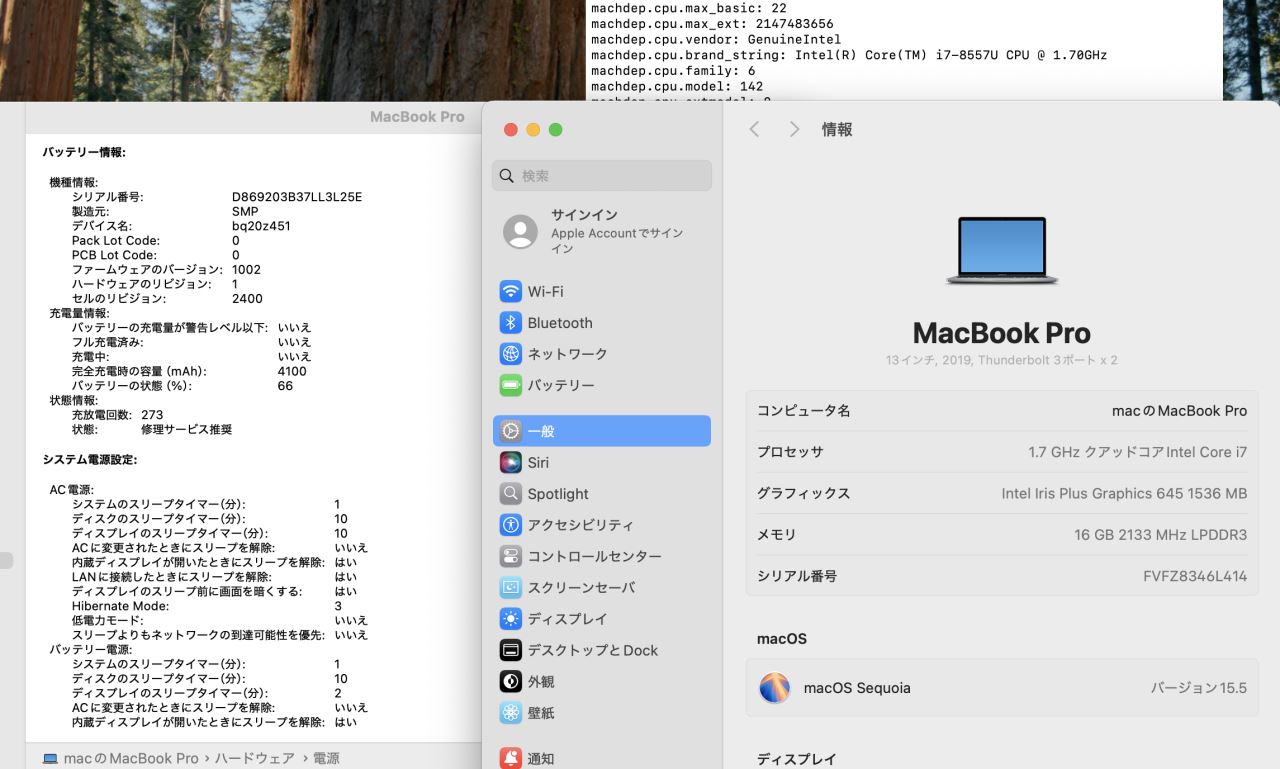Open Spotlight settings icon
This screenshot has width=1280, height=769.
click(x=511, y=494)
